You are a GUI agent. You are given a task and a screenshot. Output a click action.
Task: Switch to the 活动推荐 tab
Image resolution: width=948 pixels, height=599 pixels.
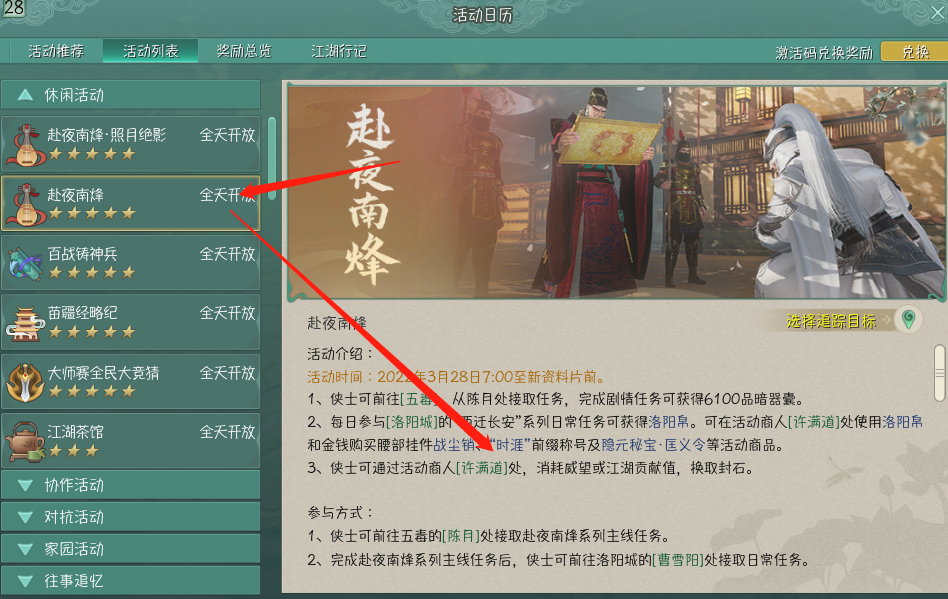click(x=56, y=51)
